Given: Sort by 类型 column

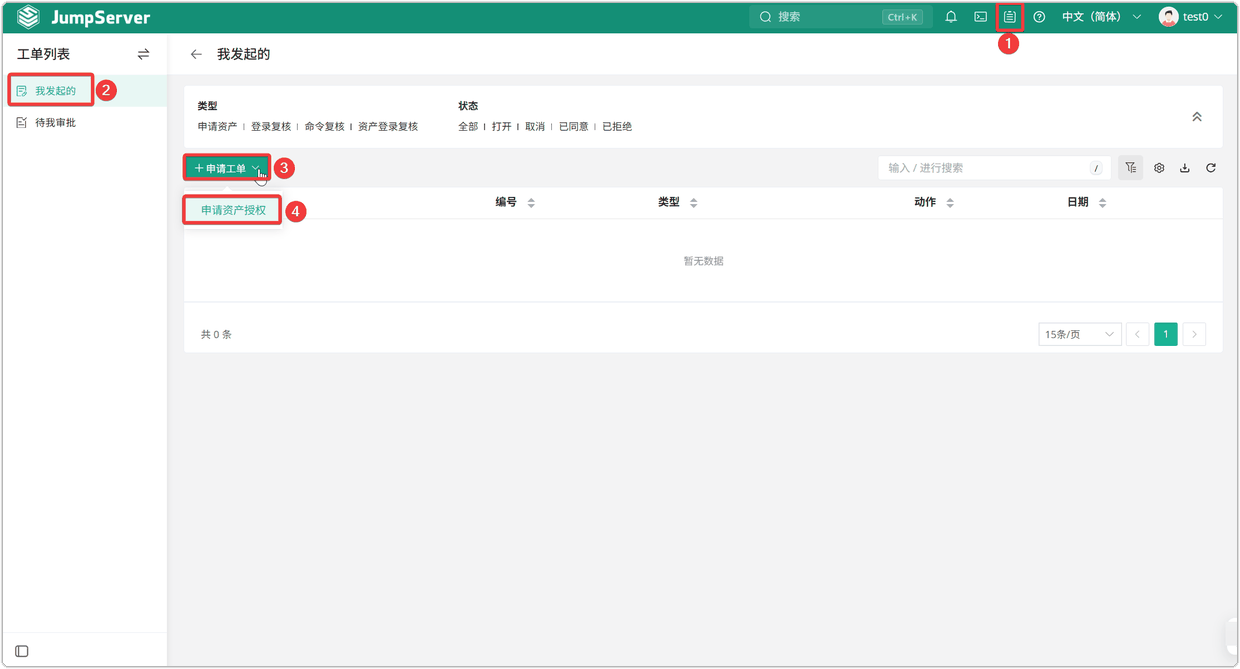Looking at the screenshot, I should tap(693, 203).
